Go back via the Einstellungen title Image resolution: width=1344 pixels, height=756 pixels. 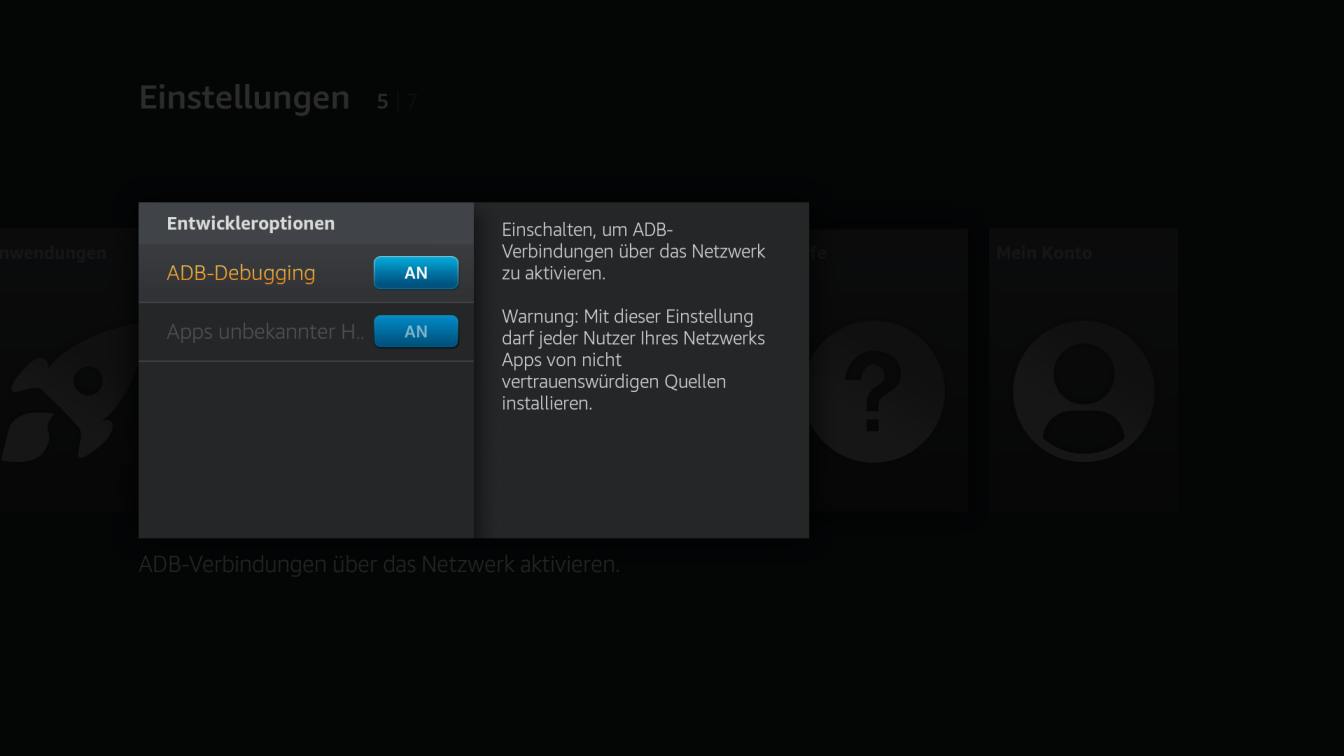pos(244,98)
